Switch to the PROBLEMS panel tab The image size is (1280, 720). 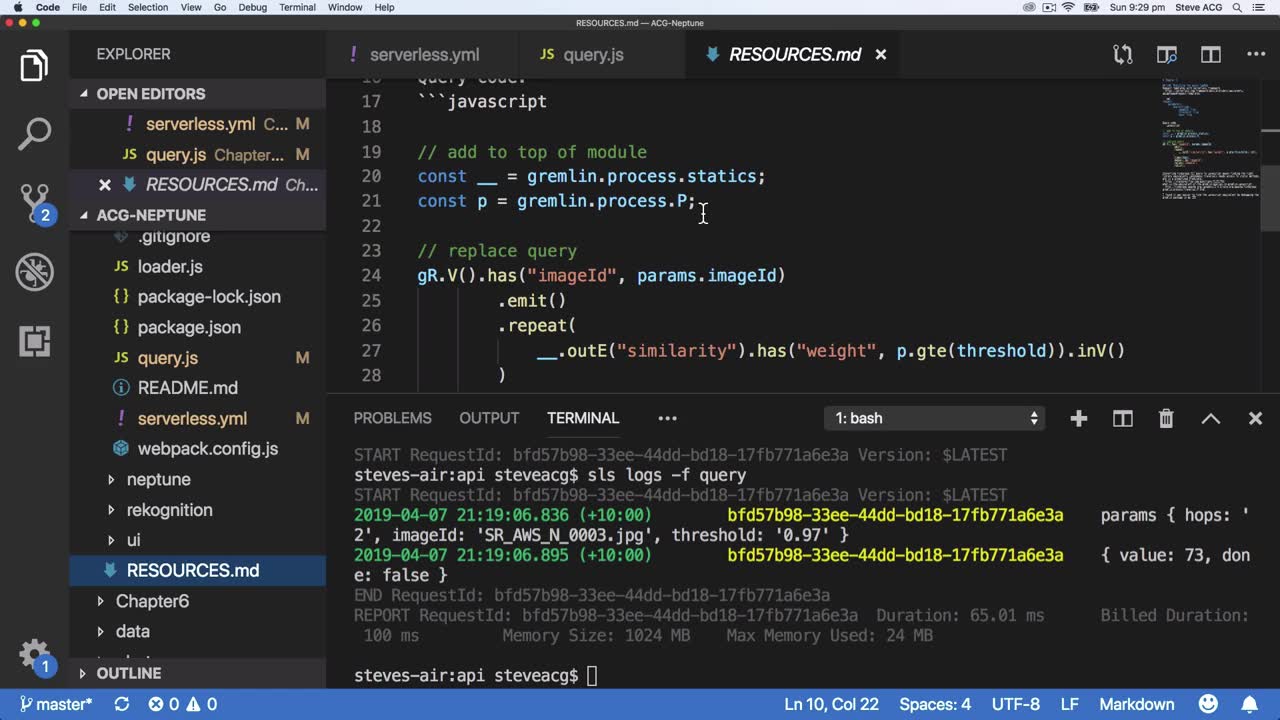point(392,418)
